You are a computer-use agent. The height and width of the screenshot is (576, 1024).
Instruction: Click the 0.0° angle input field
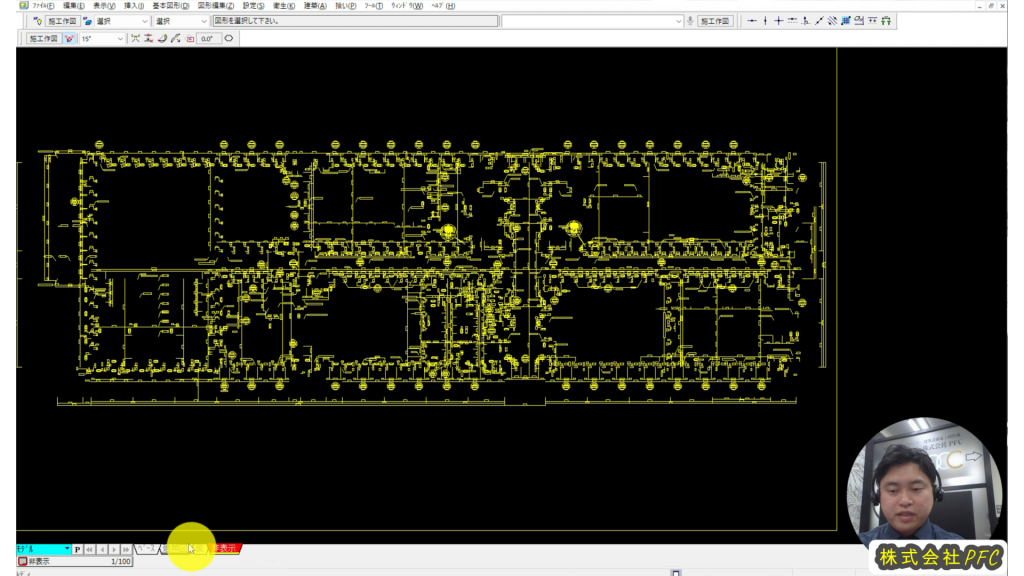[x=208, y=39]
